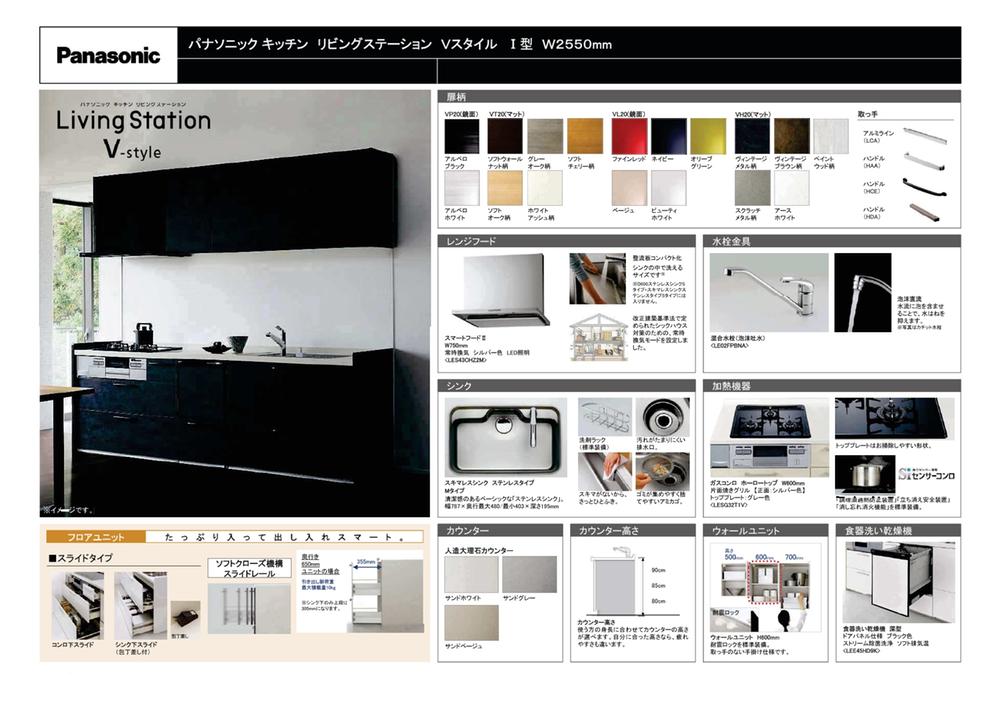Click the brown HDA handle image

point(926,211)
